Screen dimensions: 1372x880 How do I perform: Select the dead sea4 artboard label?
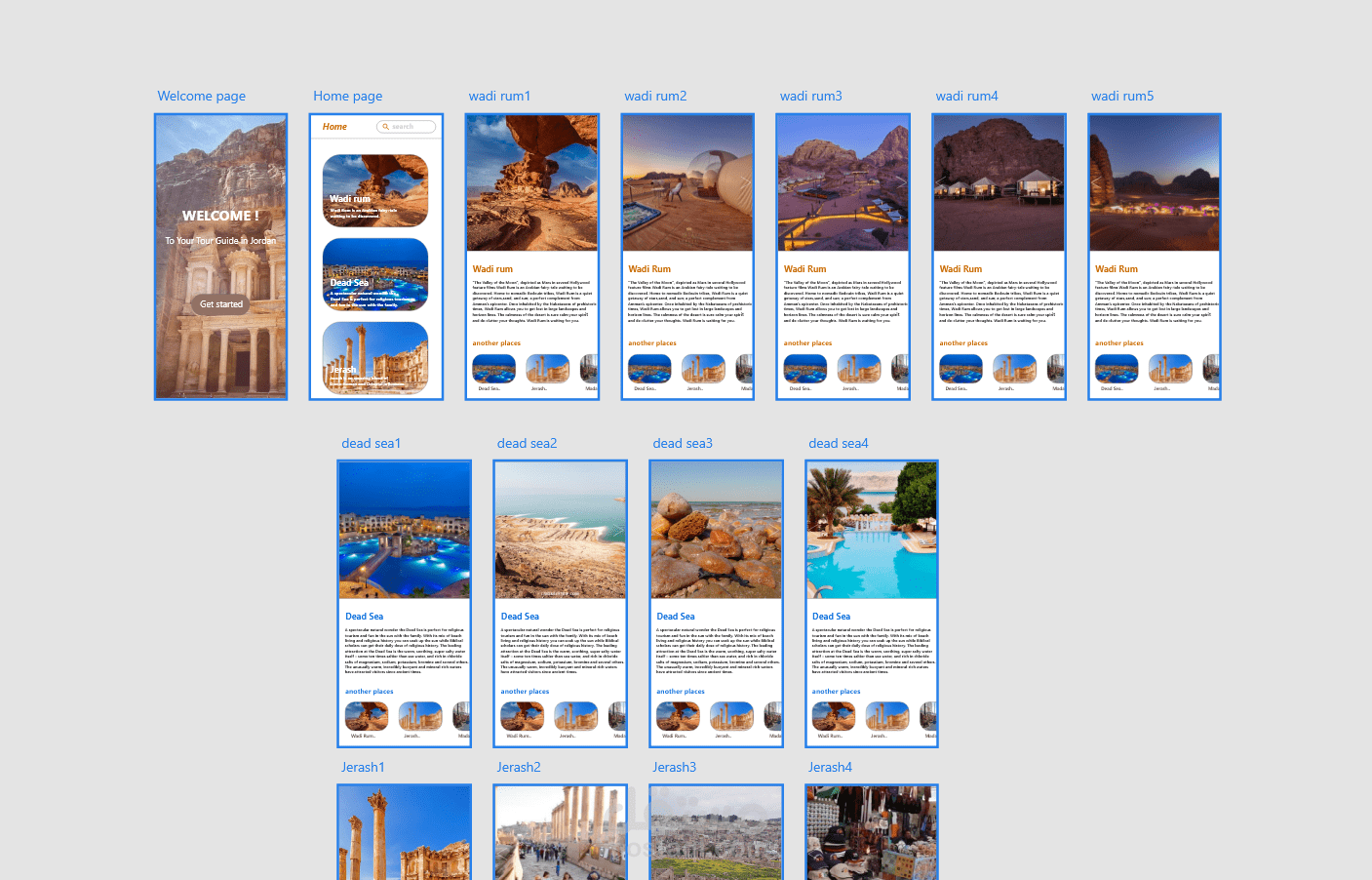839,443
